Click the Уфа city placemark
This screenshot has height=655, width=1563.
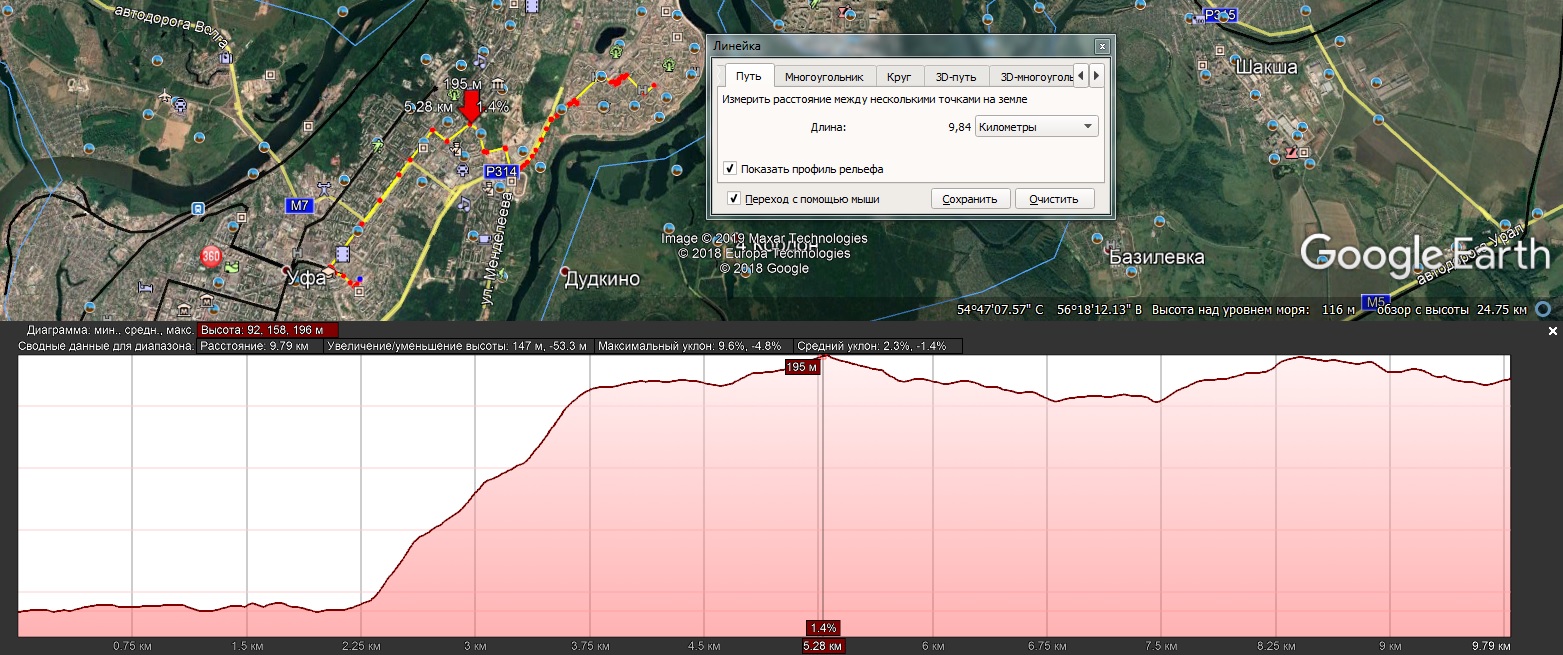[290, 272]
